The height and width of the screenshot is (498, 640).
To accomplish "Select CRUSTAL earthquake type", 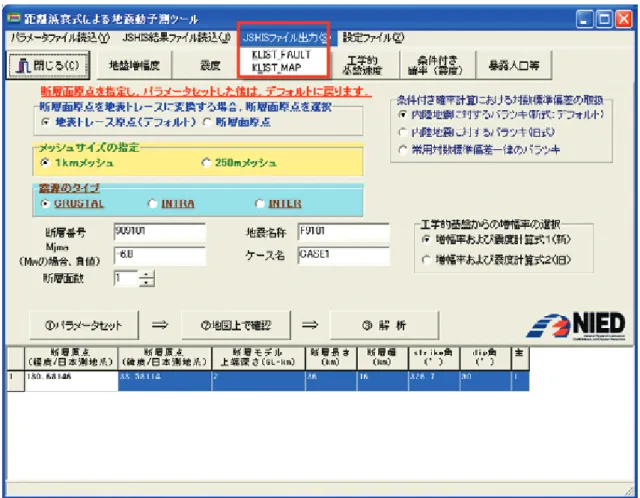I will click(x=46, y=203).
